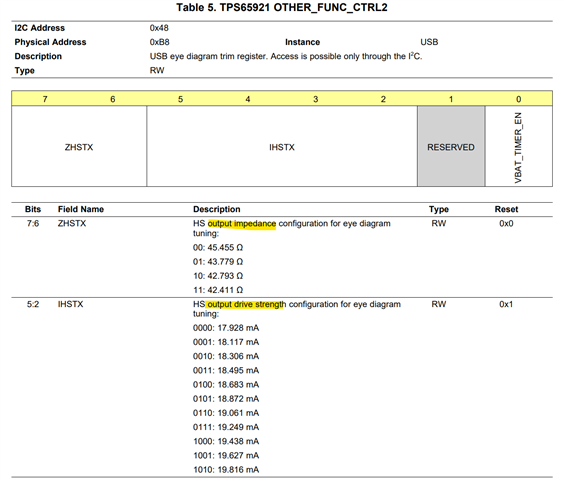Click the "7:6" bits entry
This screenshot has height=480, width=564.
point(33,223)
